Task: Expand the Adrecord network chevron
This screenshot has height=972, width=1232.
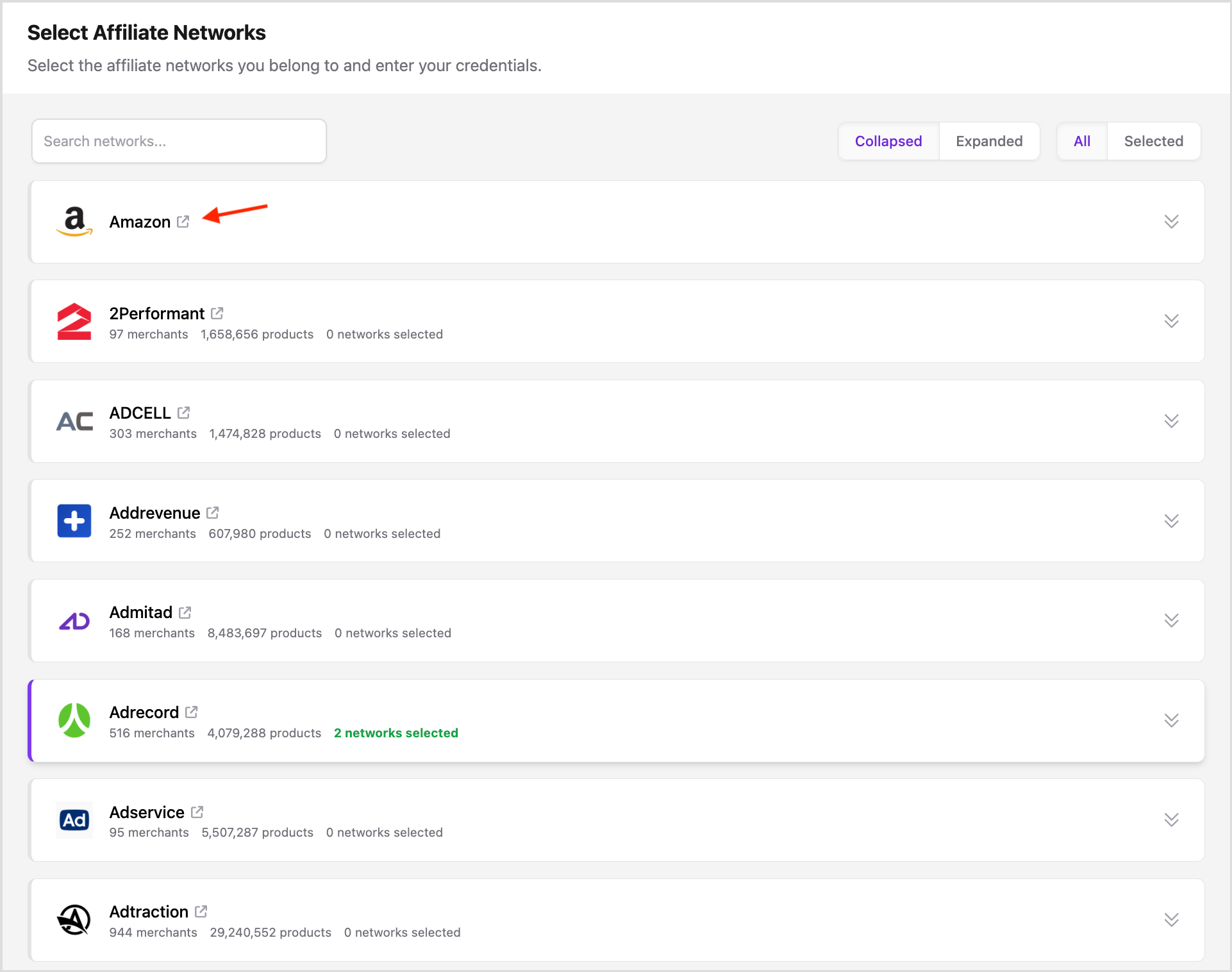Action: 1171,721
